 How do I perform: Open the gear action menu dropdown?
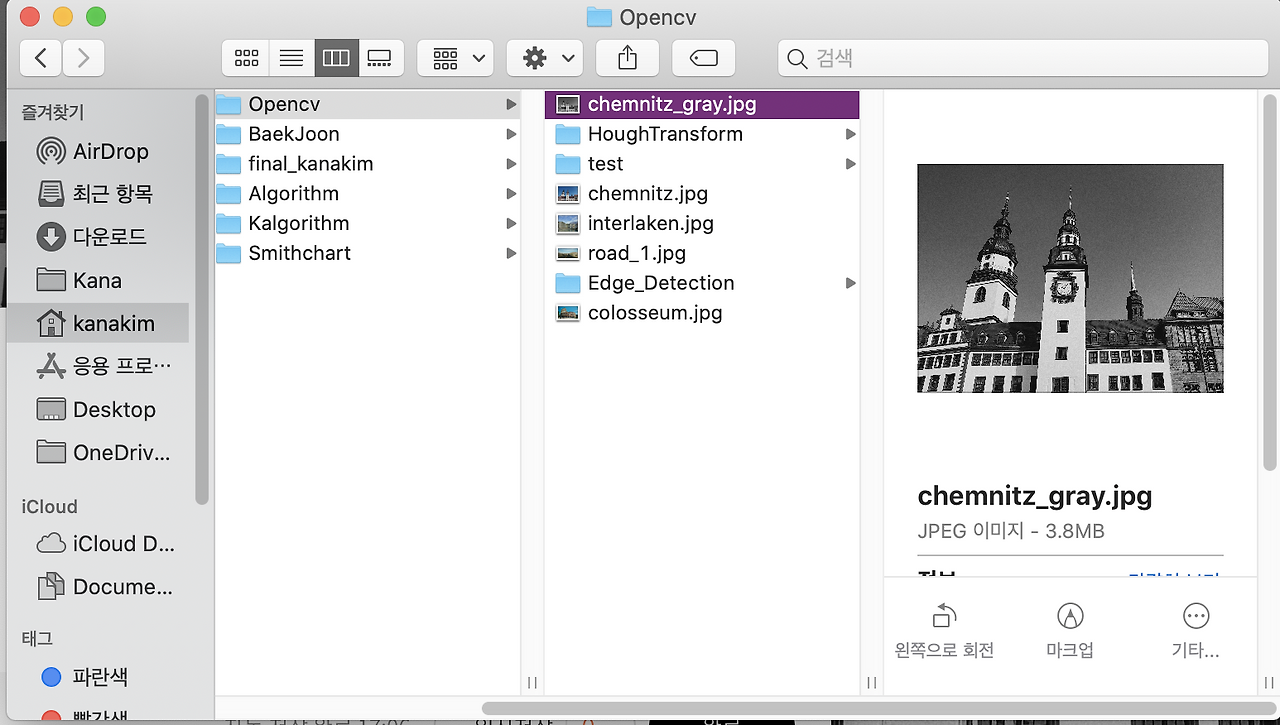(544, 57)
